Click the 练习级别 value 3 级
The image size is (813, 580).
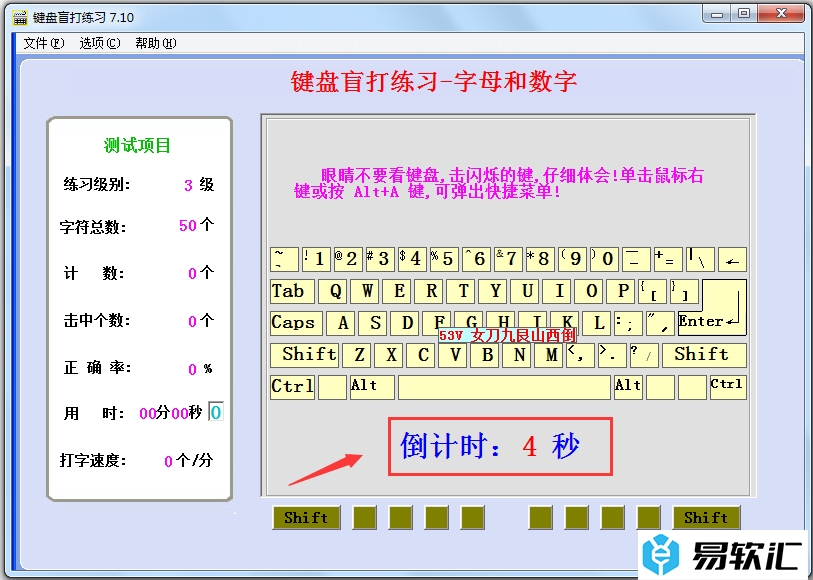click(x=199, y=185)
